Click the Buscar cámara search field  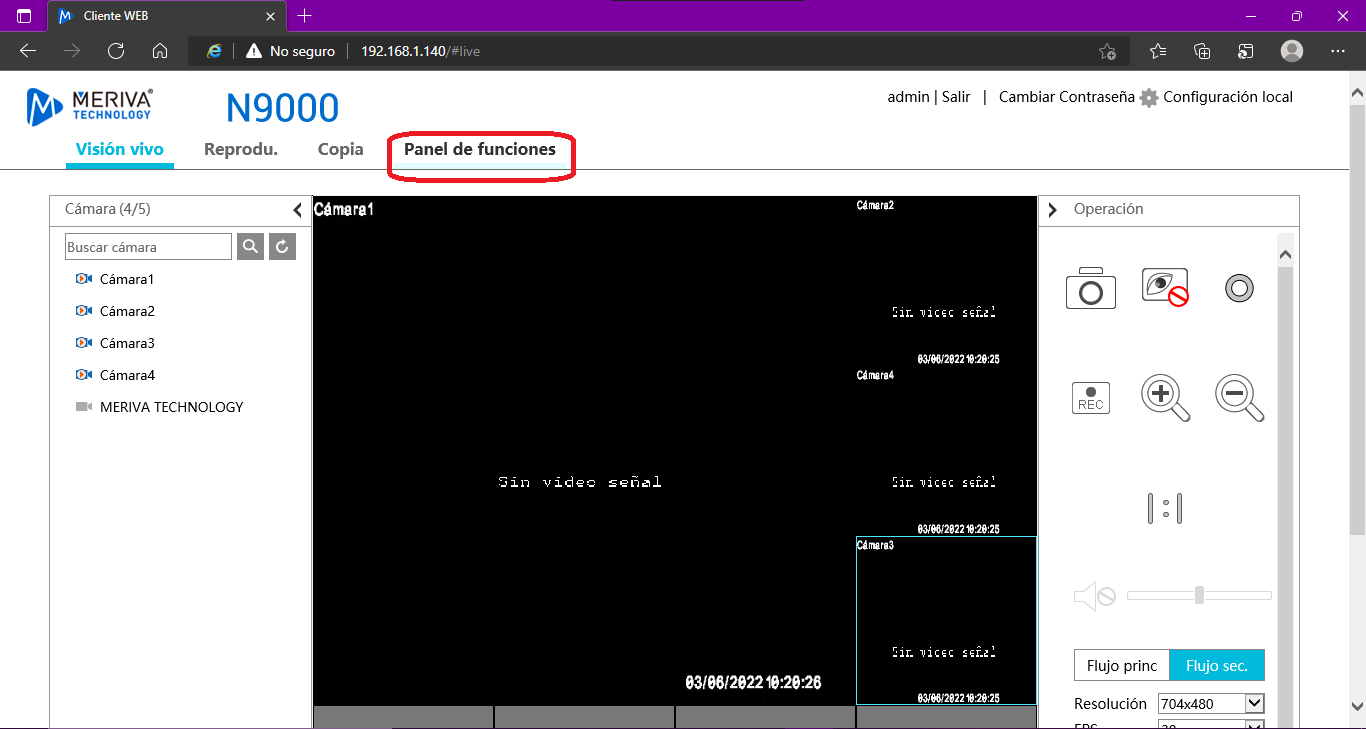(148, 247)
